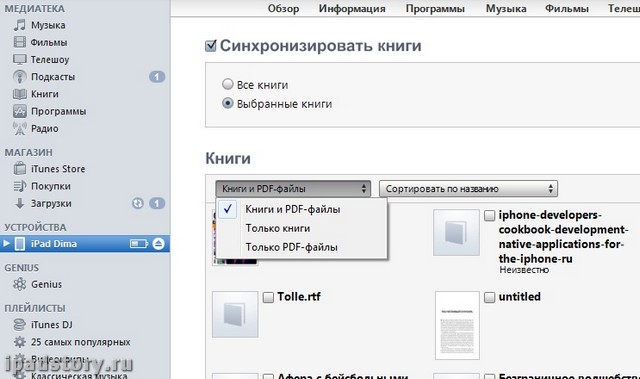Click the untitled document thumbnail
Viewport: 640px width, 379px height.
pyautogui.click(x=457, y=326)
